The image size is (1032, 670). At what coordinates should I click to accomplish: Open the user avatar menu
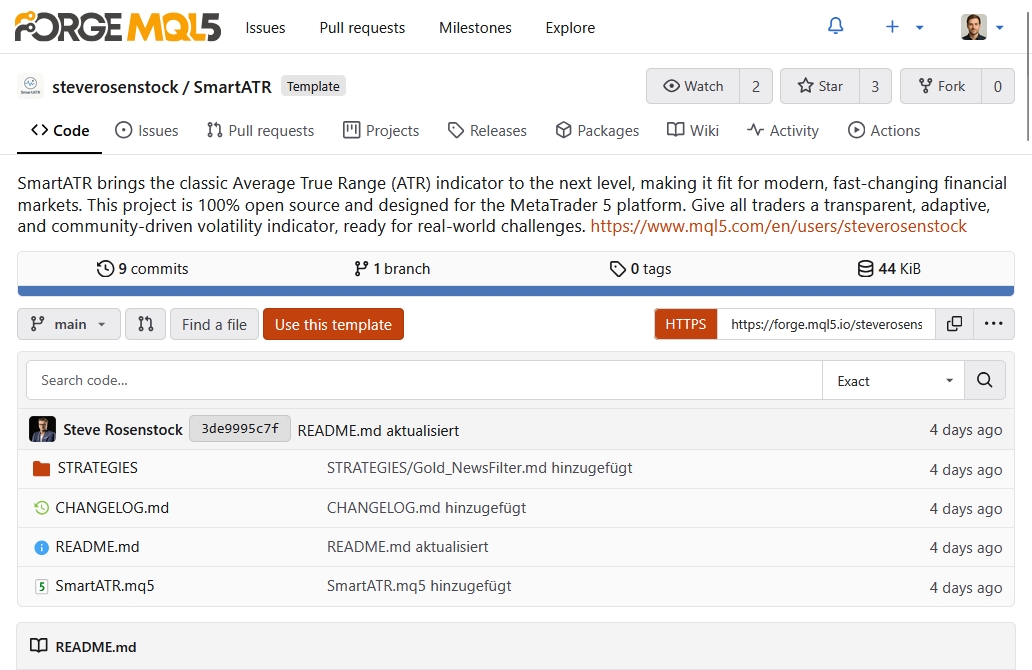982,27
